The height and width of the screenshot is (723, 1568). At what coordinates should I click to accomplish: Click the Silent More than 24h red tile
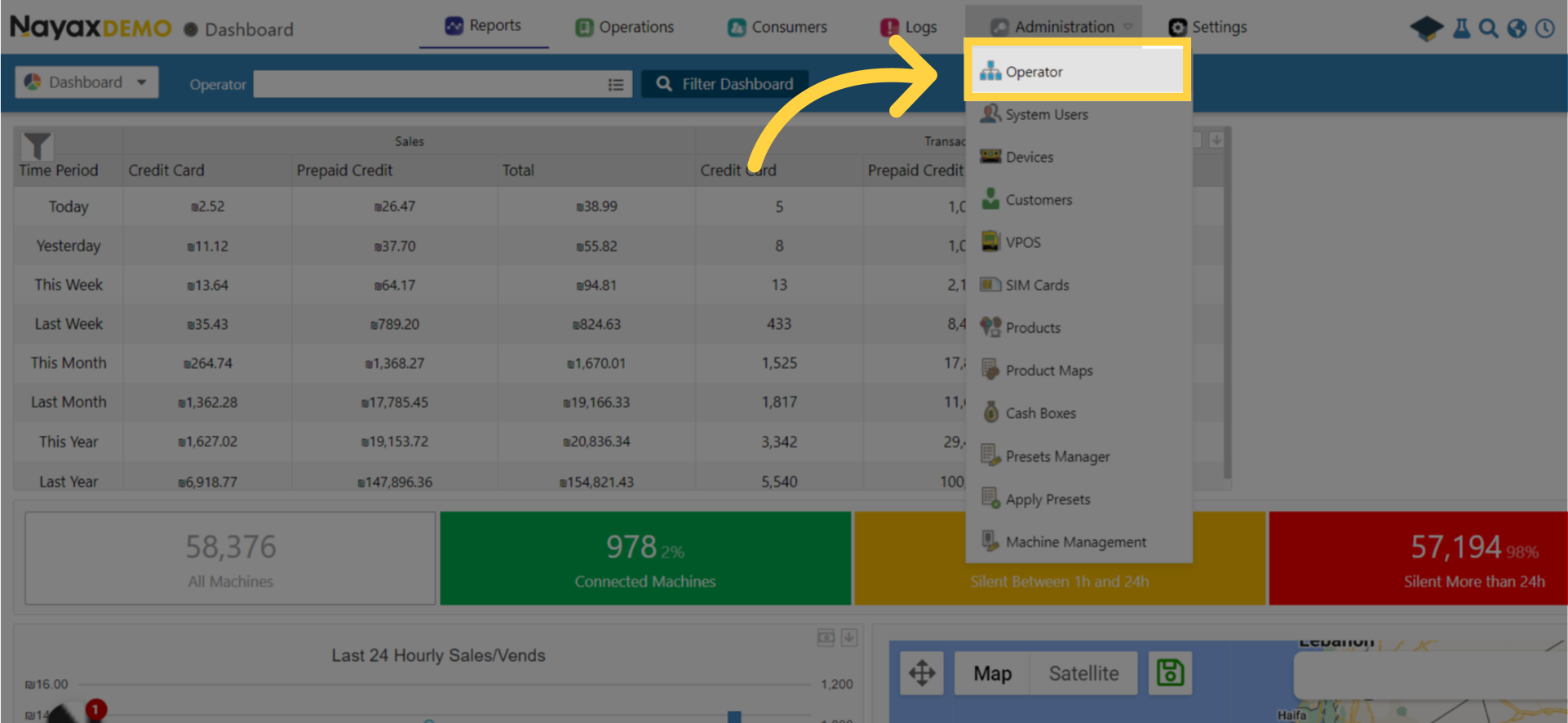pyautogui.click(x=1418, y=558)
